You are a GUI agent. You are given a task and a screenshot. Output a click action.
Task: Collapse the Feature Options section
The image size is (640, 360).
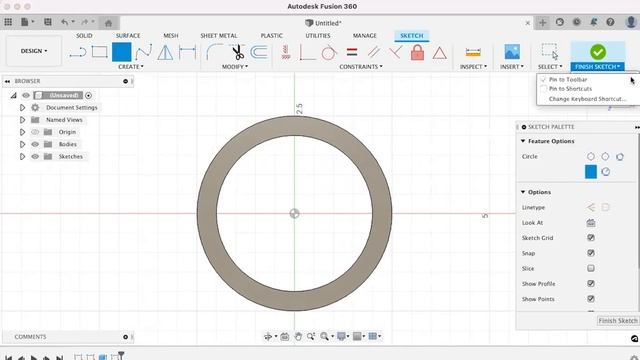pyautogui.click(x=523, y=141)
